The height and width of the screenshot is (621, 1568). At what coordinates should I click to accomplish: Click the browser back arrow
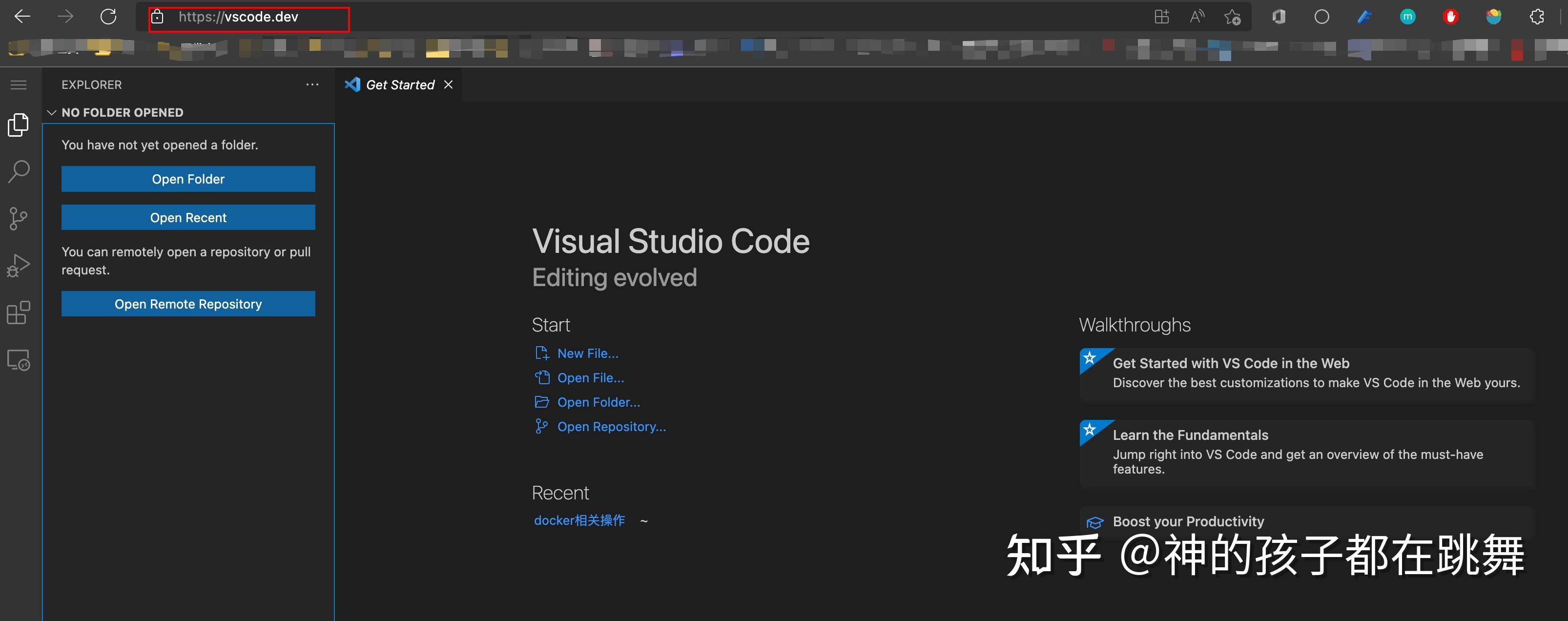click(x=22, y=17)
